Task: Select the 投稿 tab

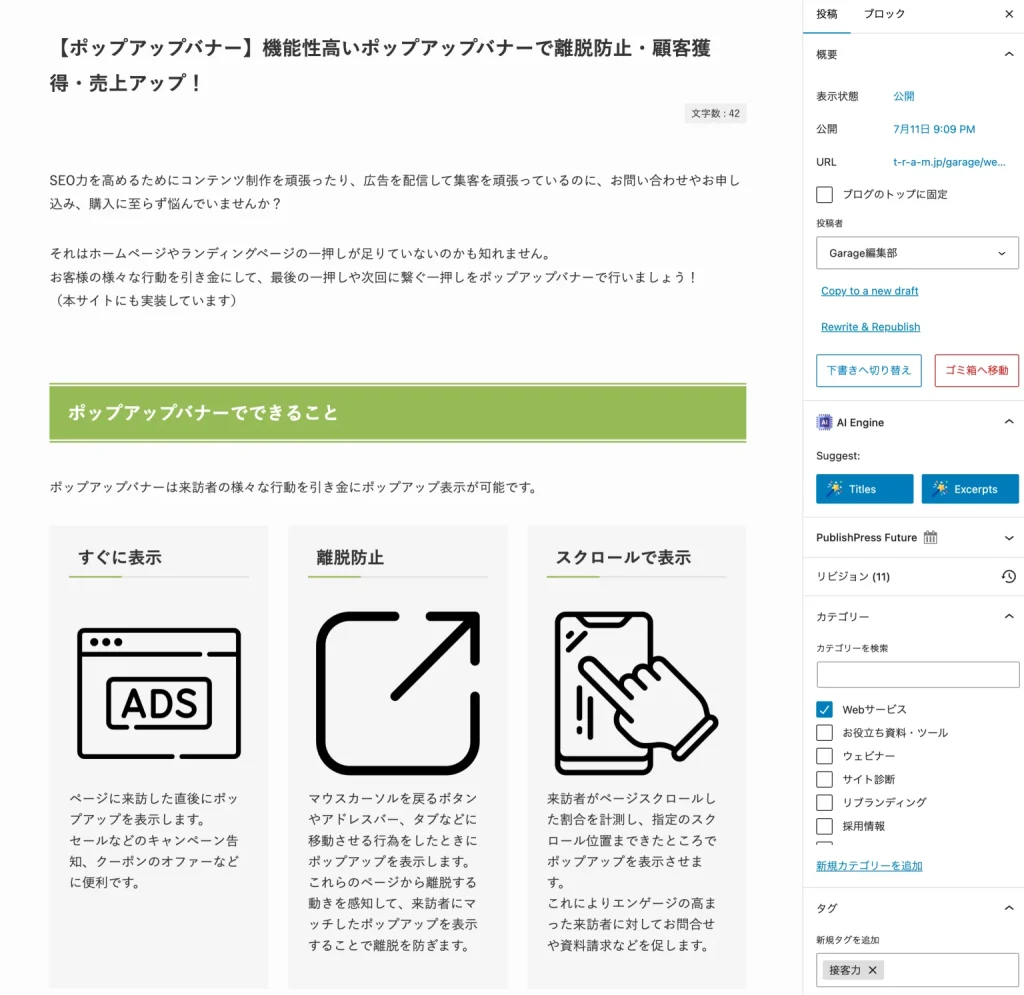Action: pyautogui.click(x=827, y=14)
